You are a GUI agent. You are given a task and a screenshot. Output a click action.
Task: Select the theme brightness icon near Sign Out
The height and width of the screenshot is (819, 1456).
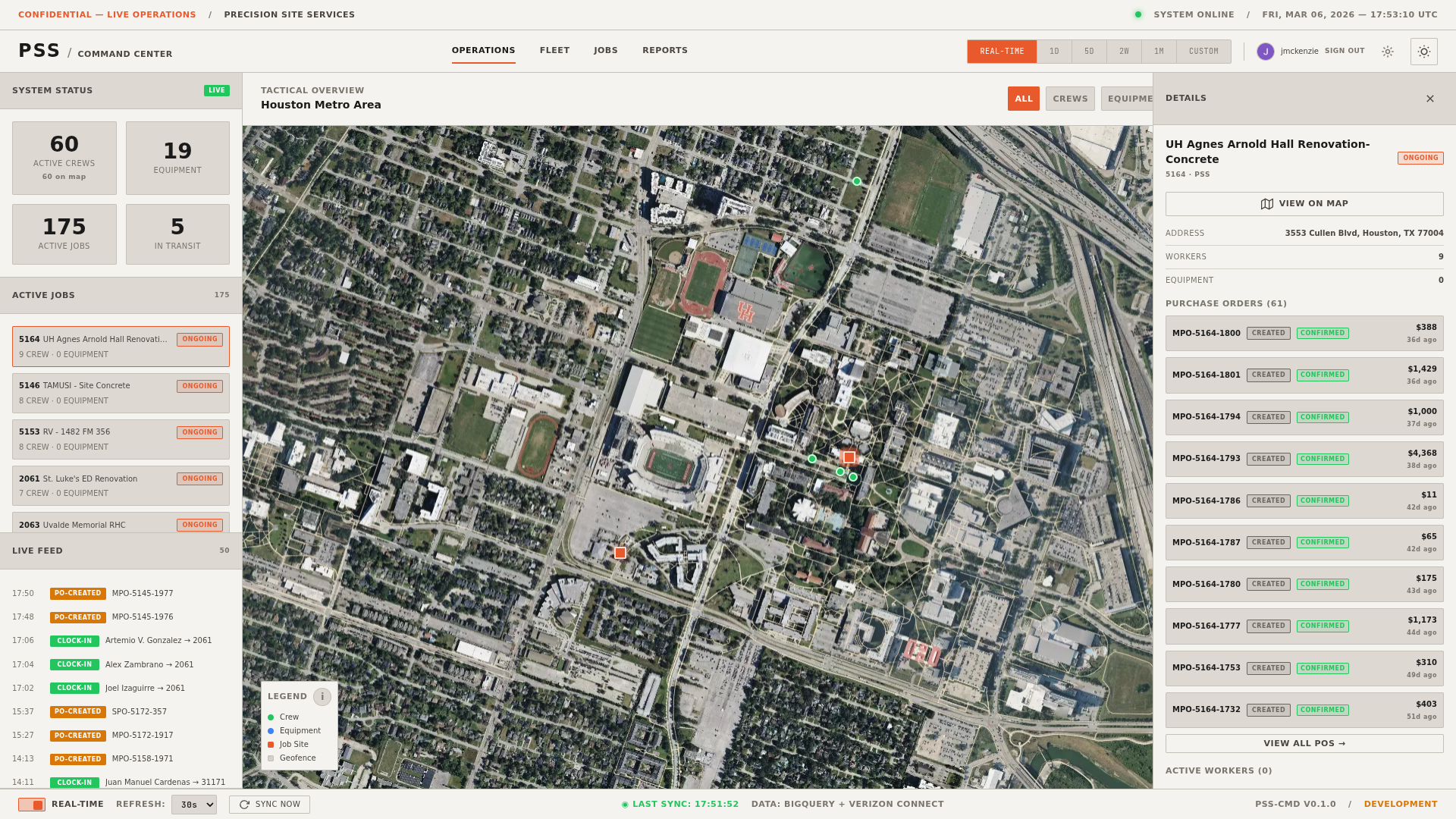tap(1388, 52)
